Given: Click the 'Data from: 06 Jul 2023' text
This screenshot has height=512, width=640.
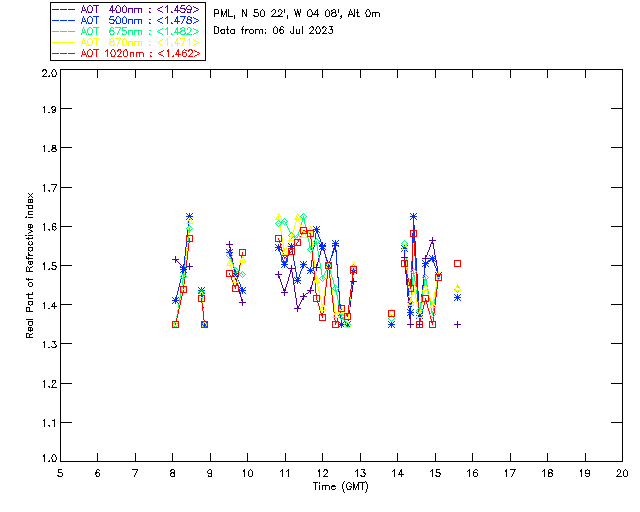Looking at the screenshot, I should (273, 31).
